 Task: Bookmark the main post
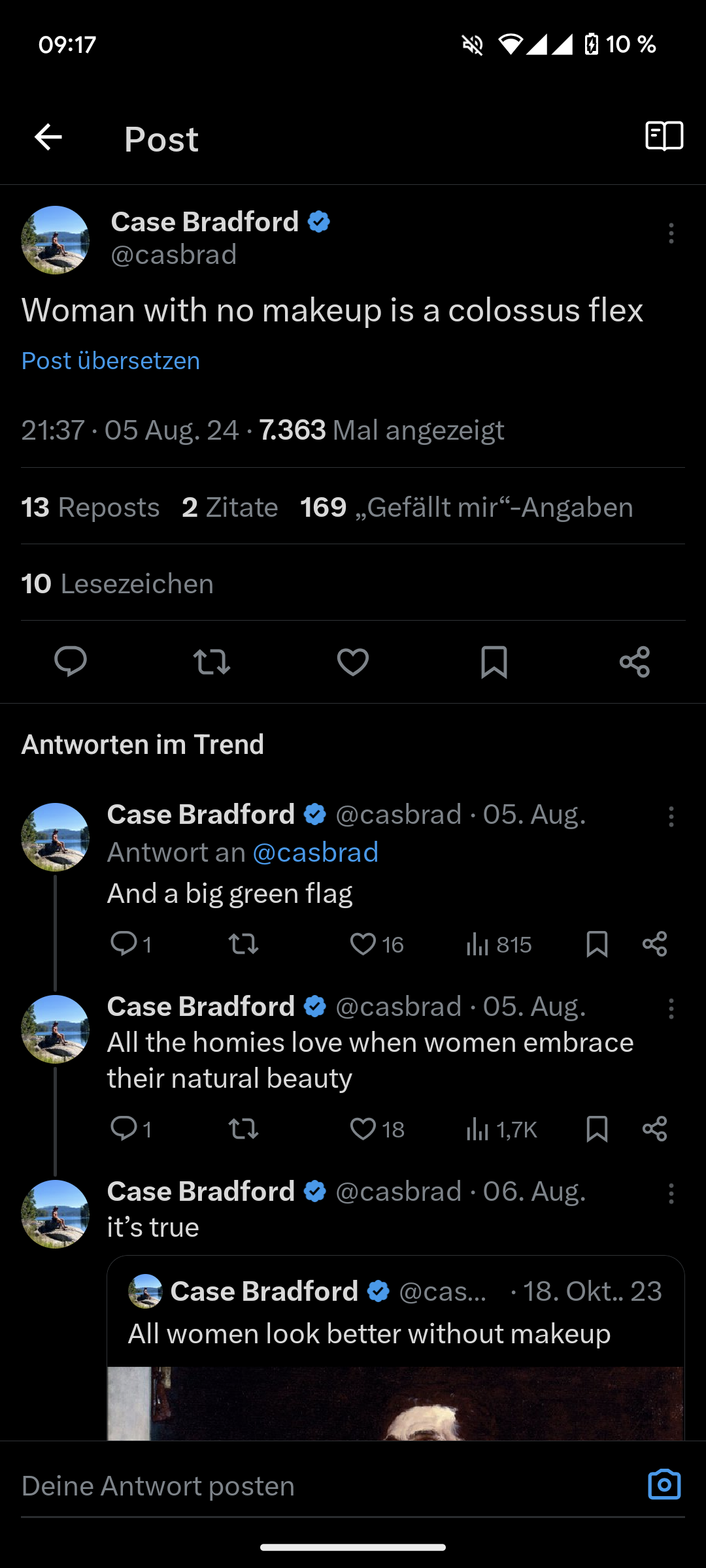pyautogui.click(x=494, y=661)
